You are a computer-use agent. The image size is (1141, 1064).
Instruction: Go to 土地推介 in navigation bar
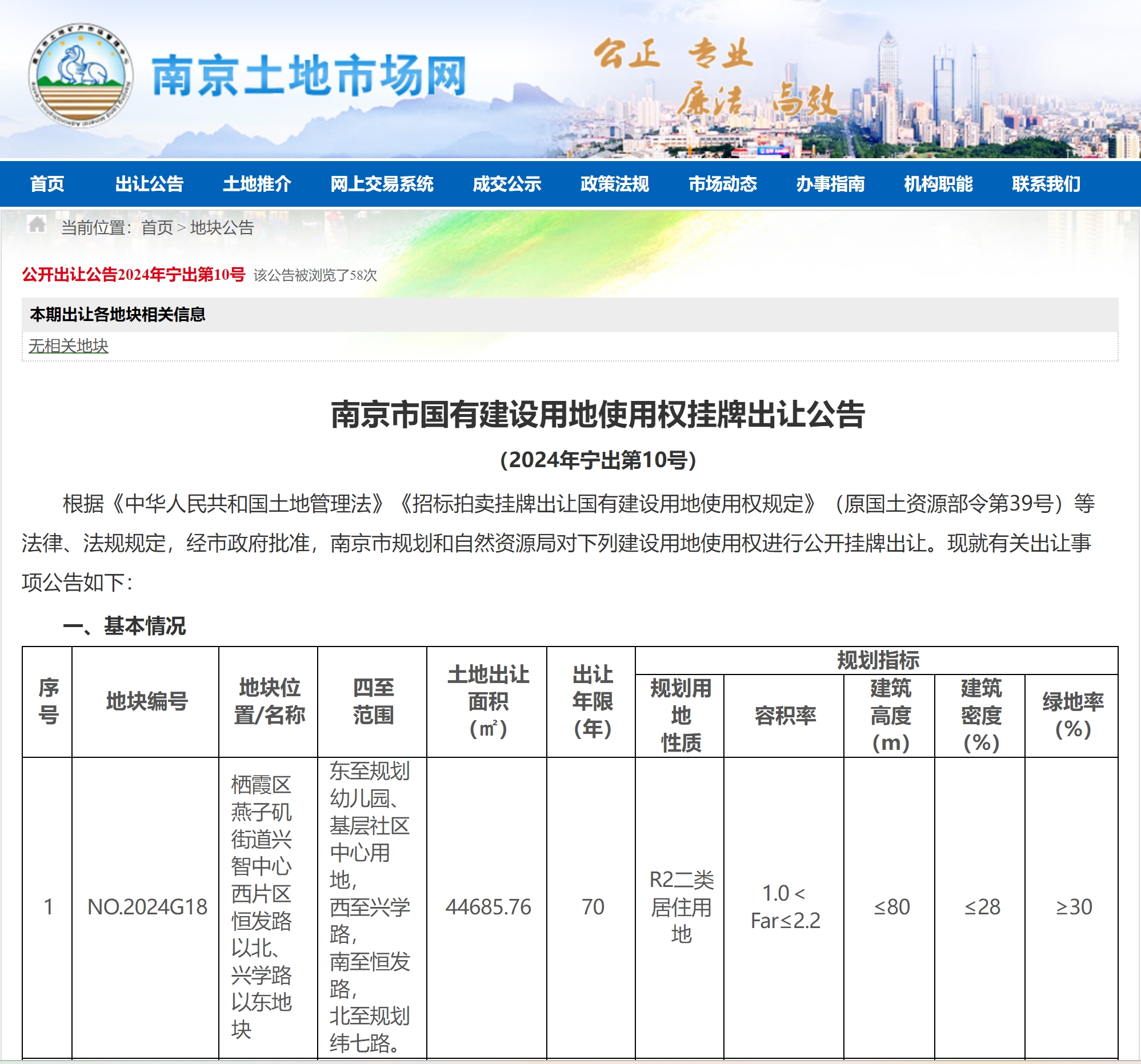(x=257, y=184)
